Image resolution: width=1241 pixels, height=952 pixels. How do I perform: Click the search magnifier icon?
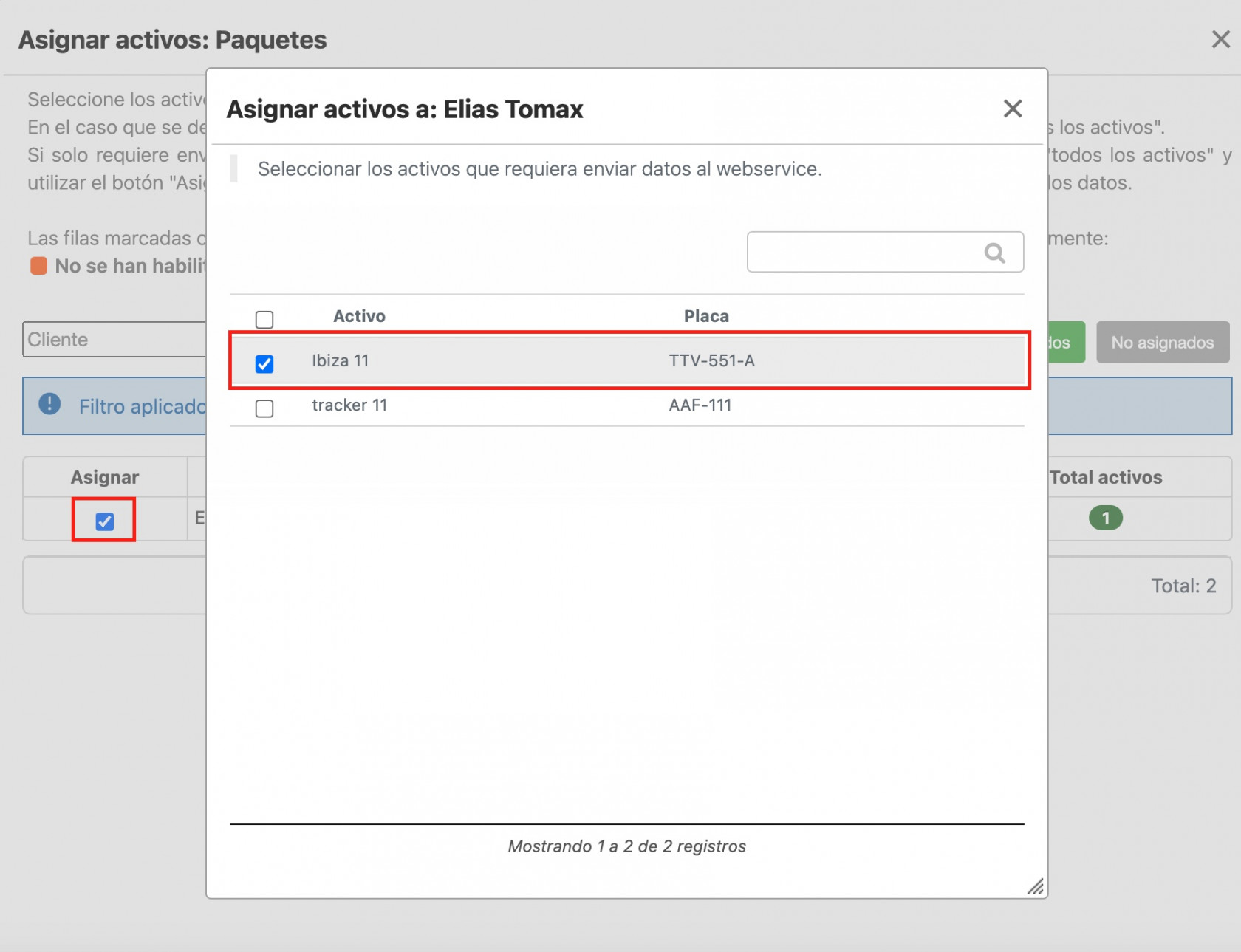click(x=995, y=253)
